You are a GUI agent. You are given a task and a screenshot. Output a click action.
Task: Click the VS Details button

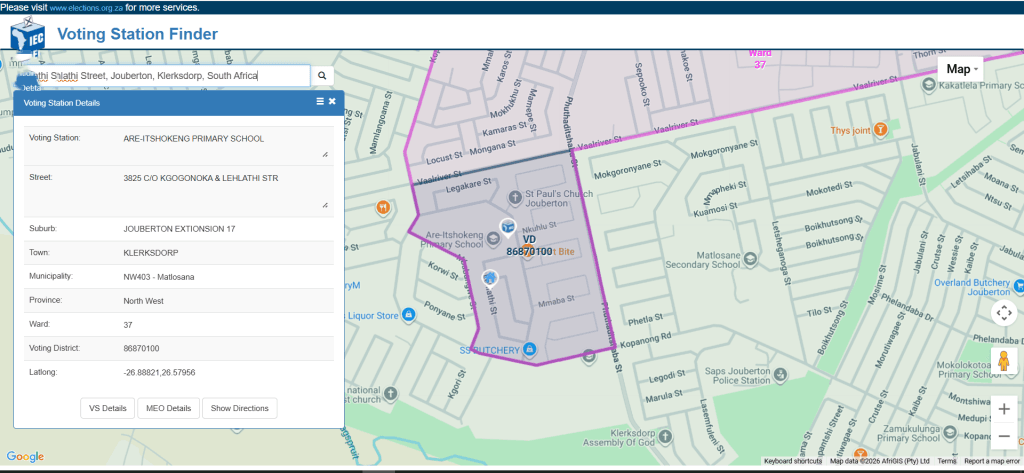click(x=108, y=408)
